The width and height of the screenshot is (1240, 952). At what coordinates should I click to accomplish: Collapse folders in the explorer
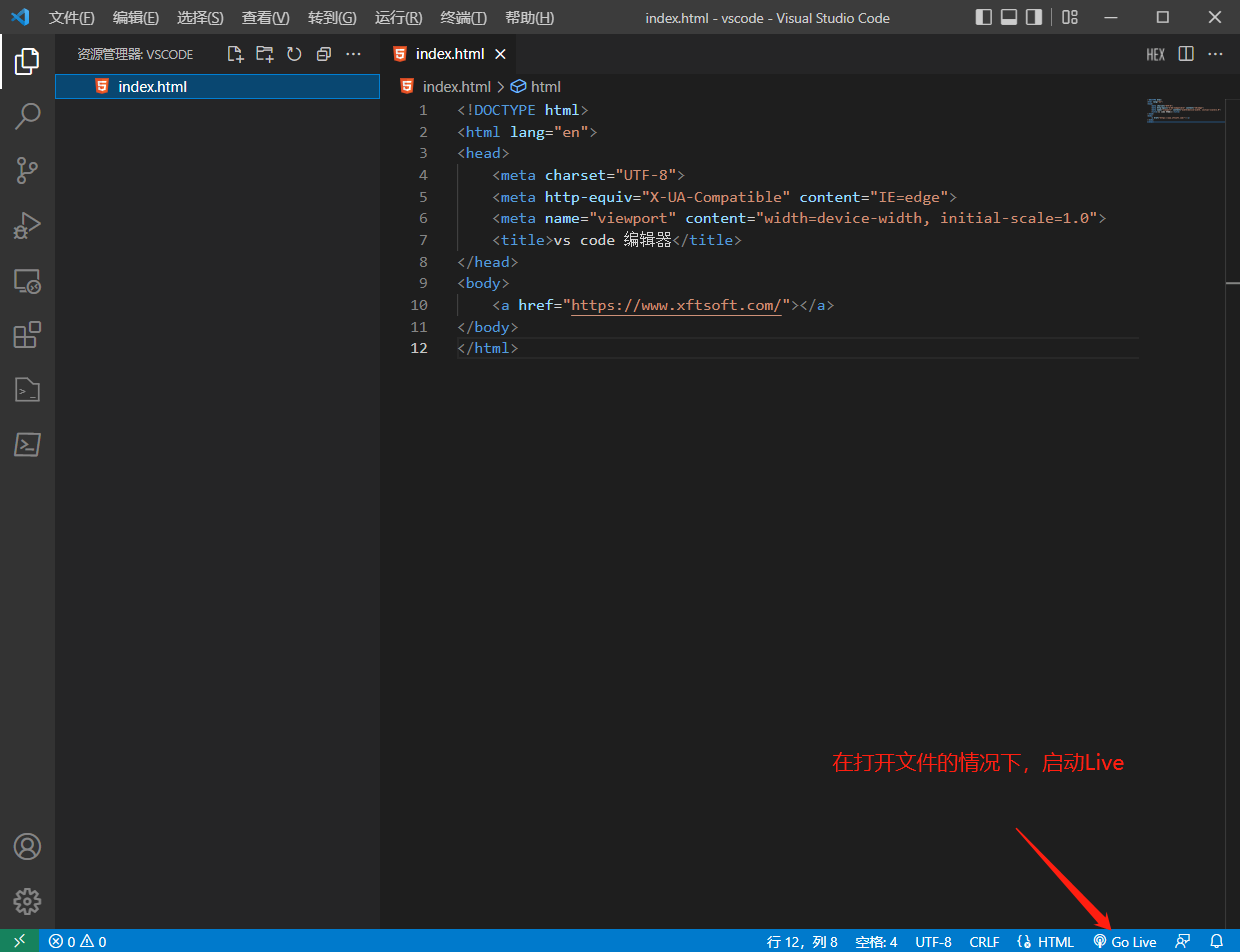coord(323,54)
